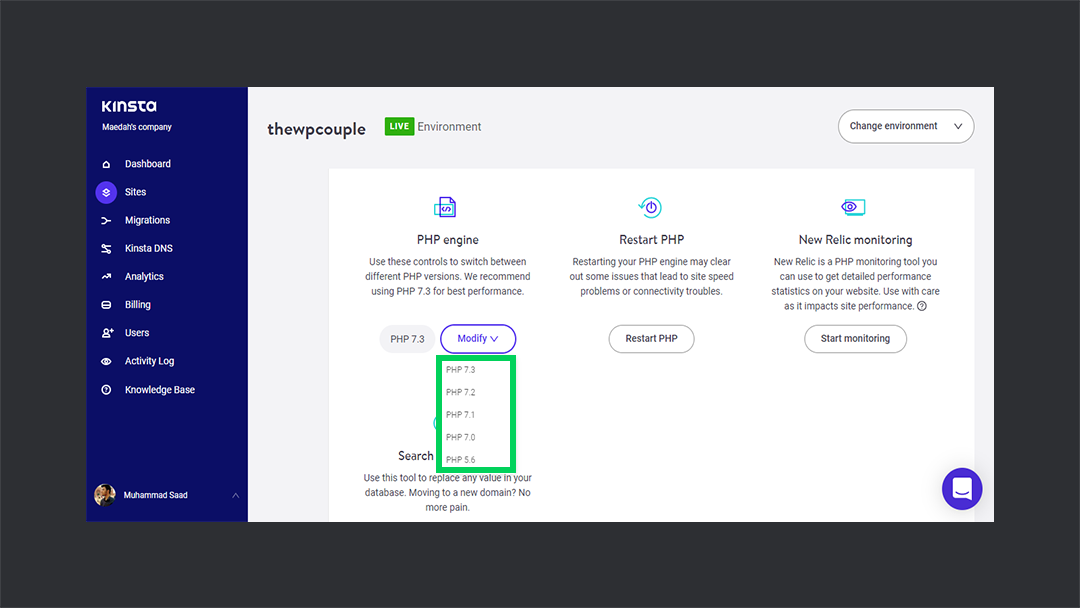Open the Activity Log
Viewport: 1080px width, 608px height.
(x=149, y=361)
